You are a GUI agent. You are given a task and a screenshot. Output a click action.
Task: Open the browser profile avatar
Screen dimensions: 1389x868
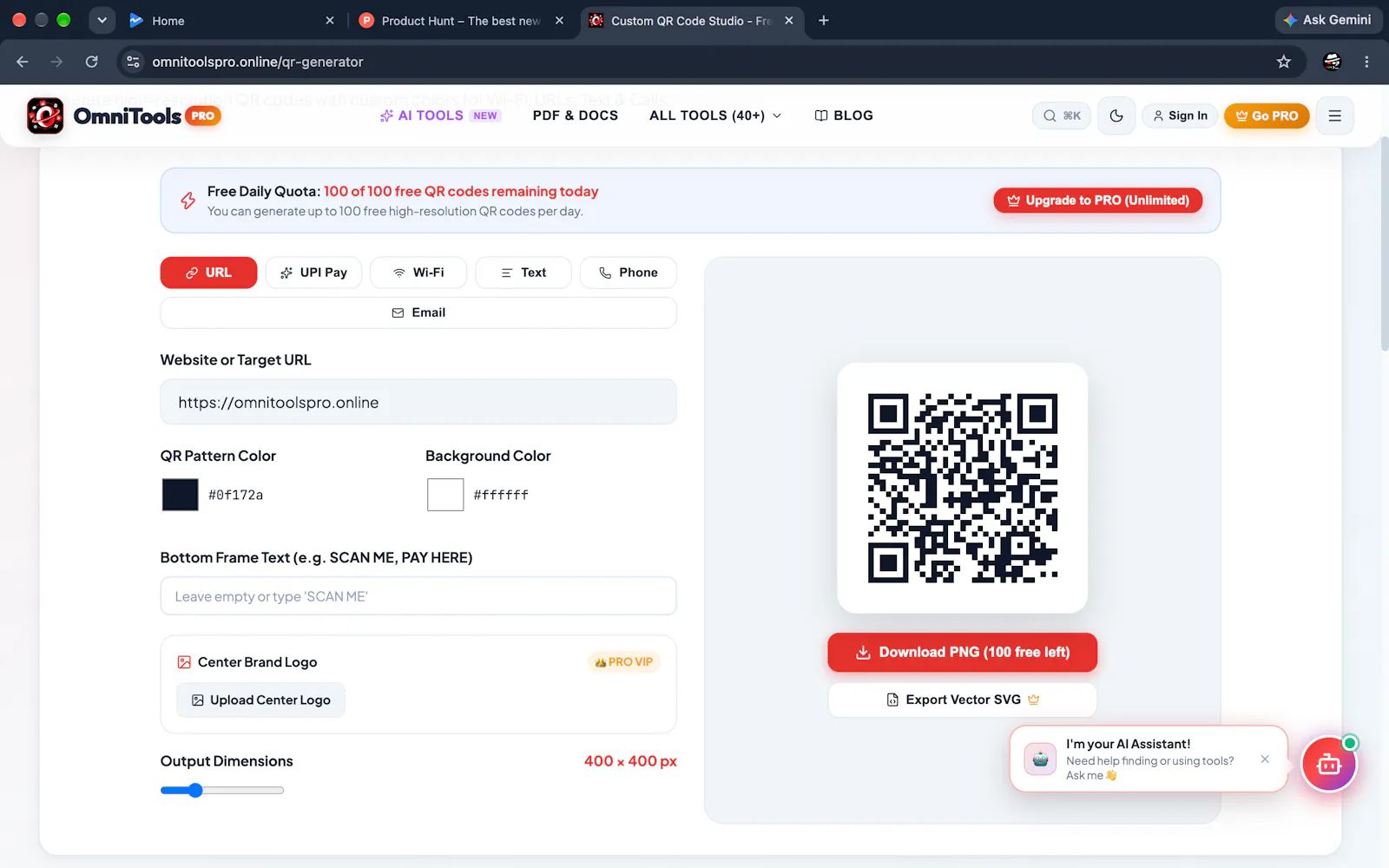tap(1332, 62)
